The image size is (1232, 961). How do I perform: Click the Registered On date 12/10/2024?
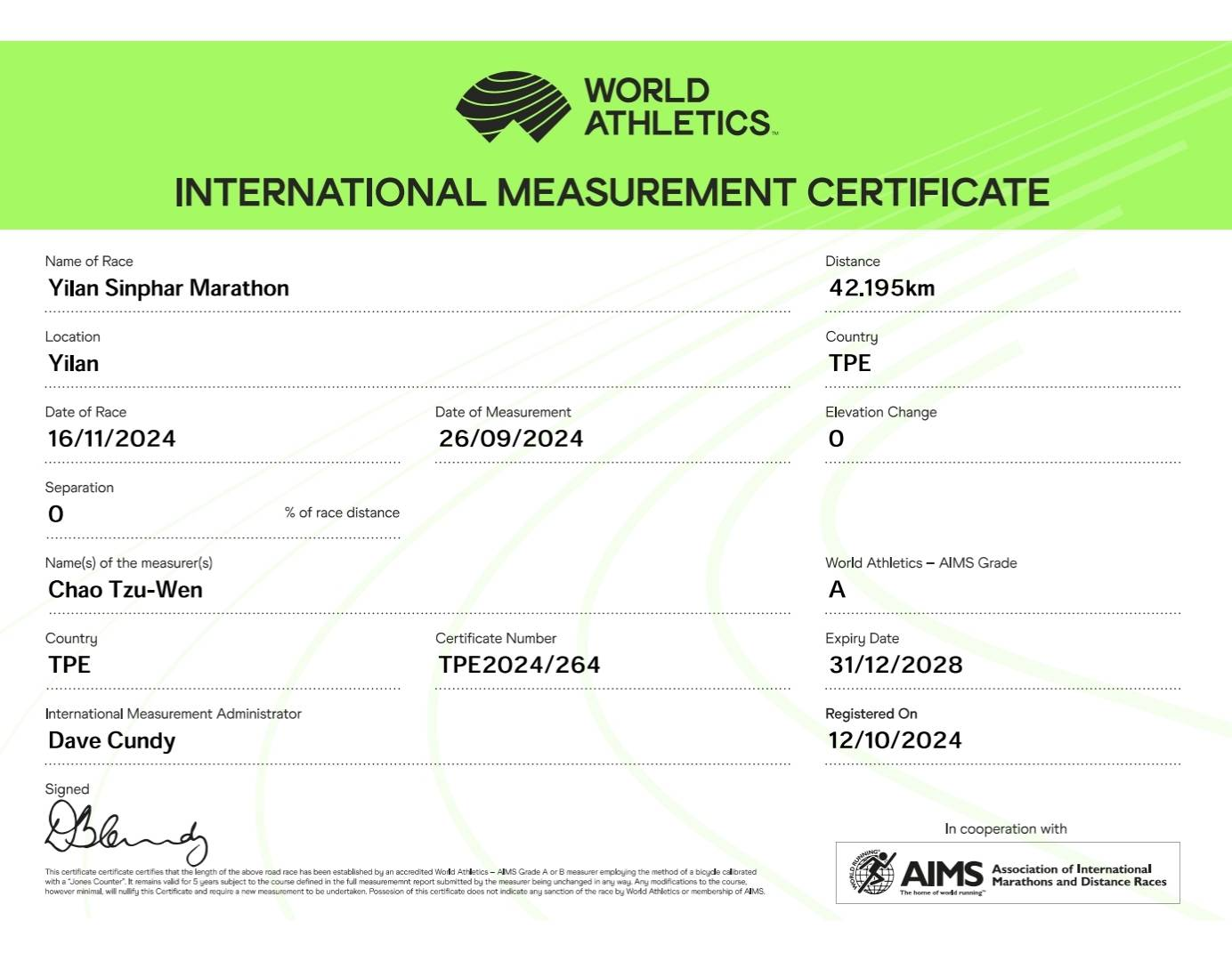click(x=895, y=740)
